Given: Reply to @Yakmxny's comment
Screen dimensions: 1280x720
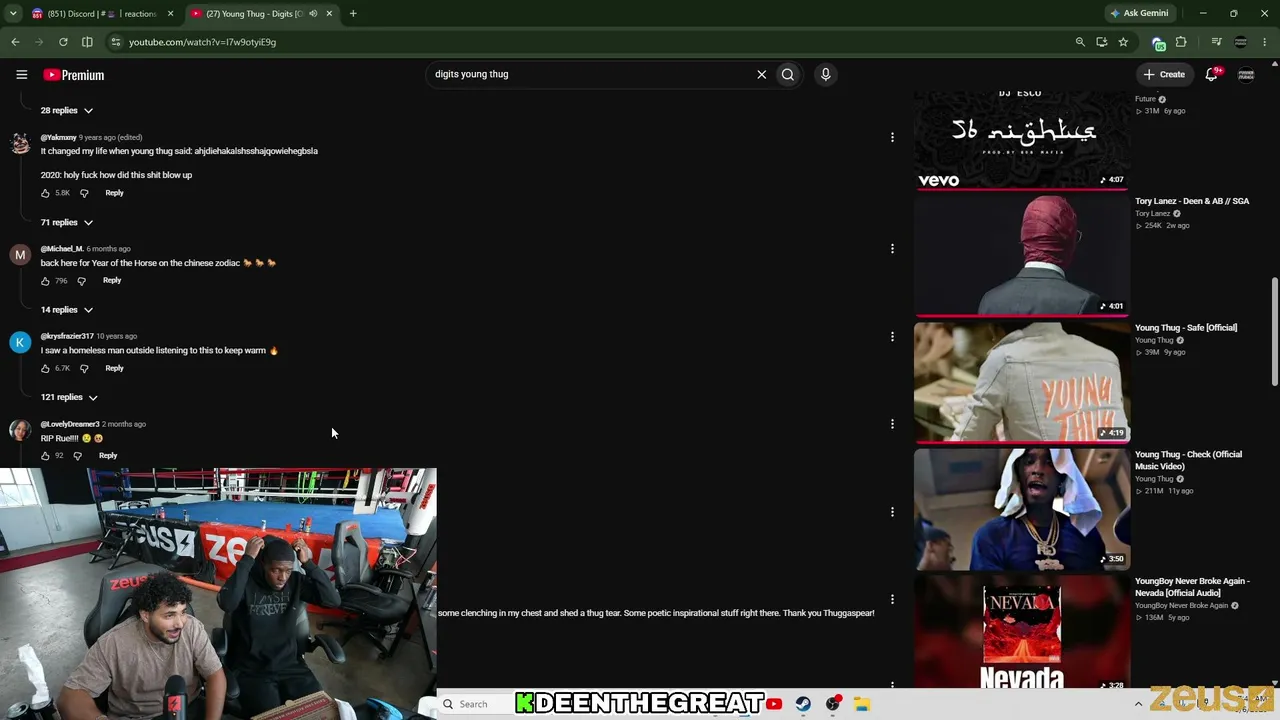Looking at the screenshot, I should tap(114, 193).
